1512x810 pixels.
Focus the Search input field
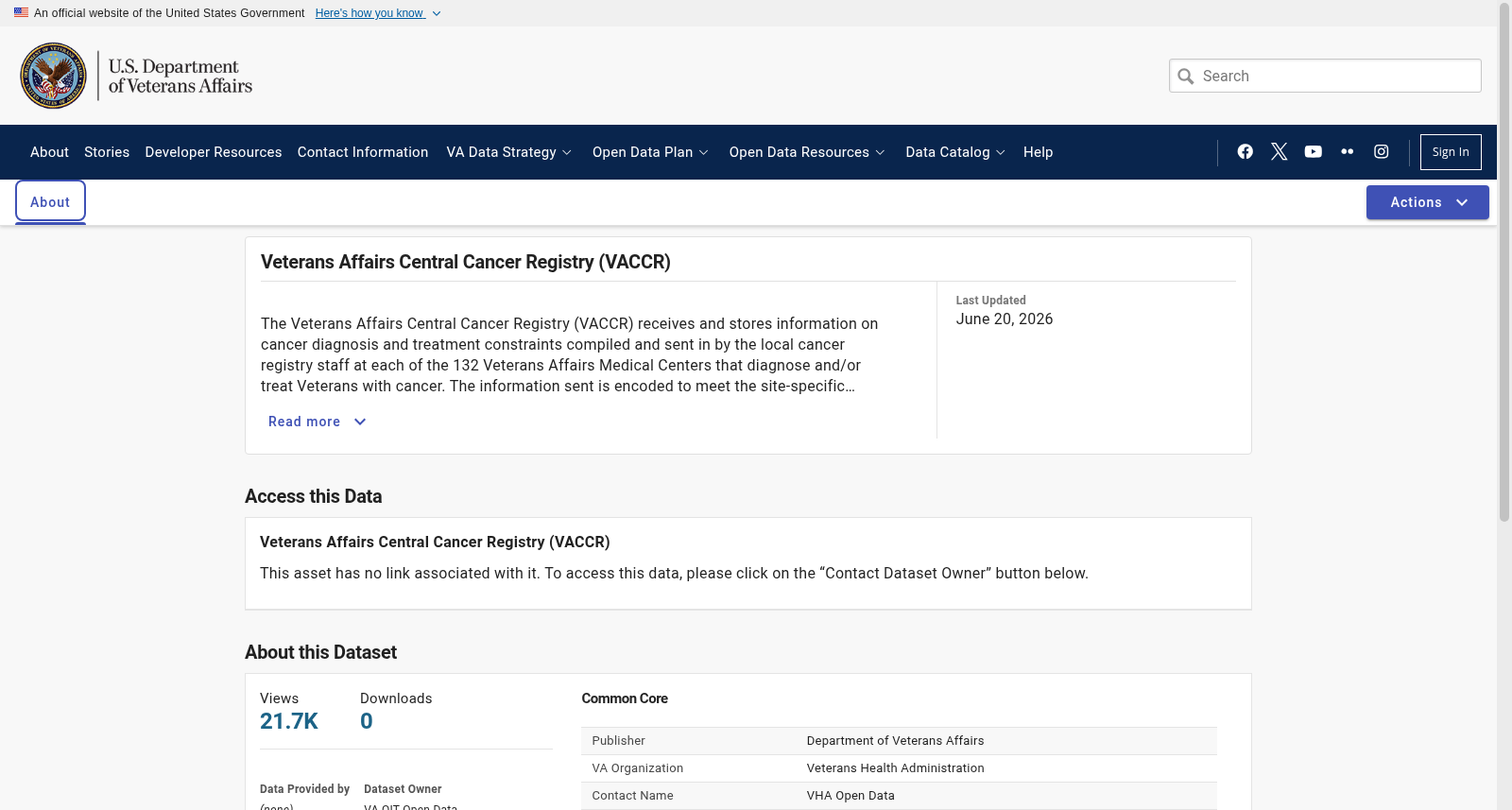click(x=1325, y=76)
